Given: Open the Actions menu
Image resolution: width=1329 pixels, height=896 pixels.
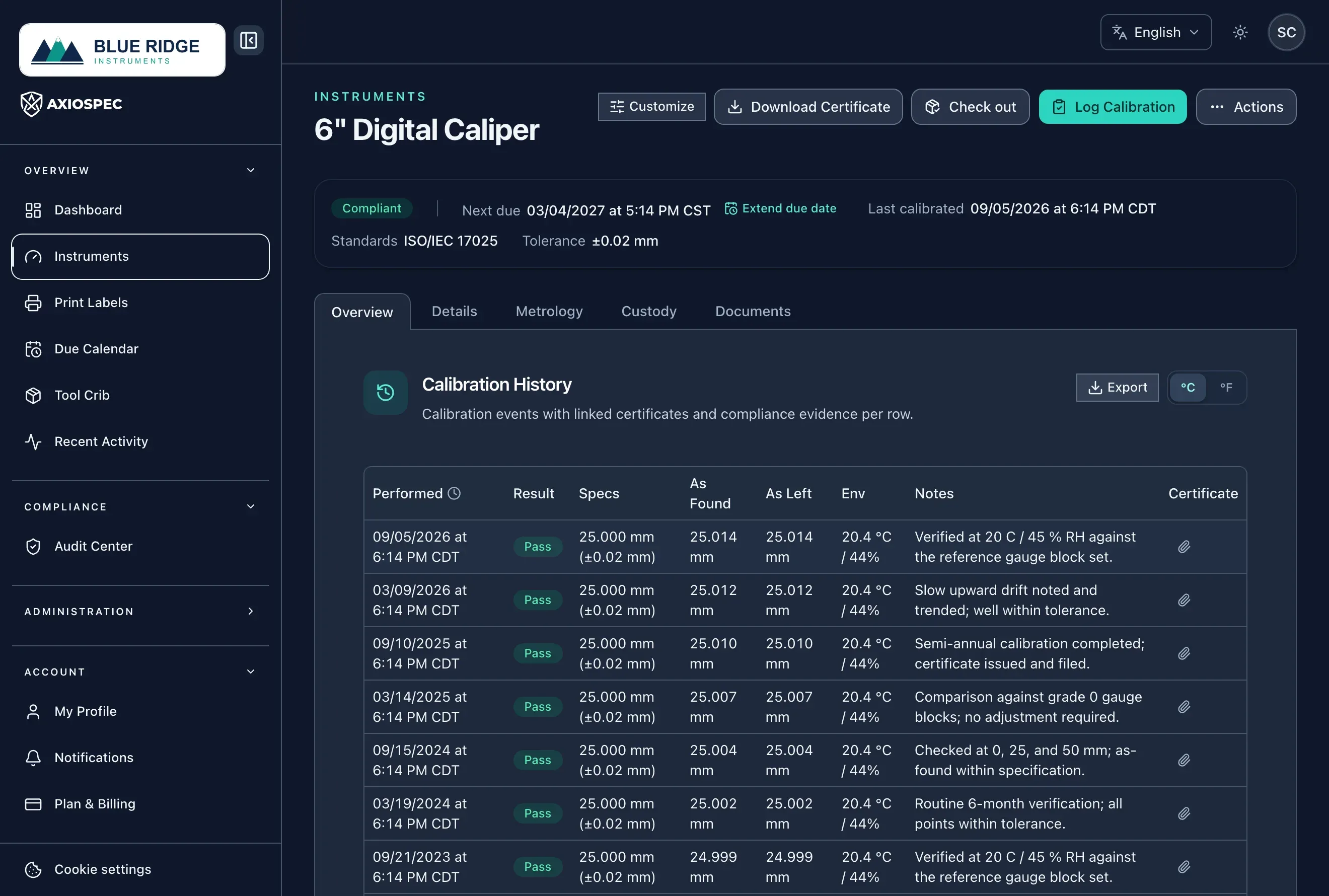Looking at the screenshot, I should (x=1246, y=107).
